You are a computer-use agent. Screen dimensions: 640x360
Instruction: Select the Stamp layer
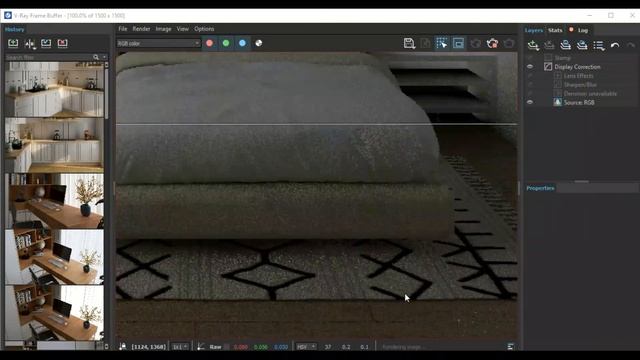pos(562,58)
